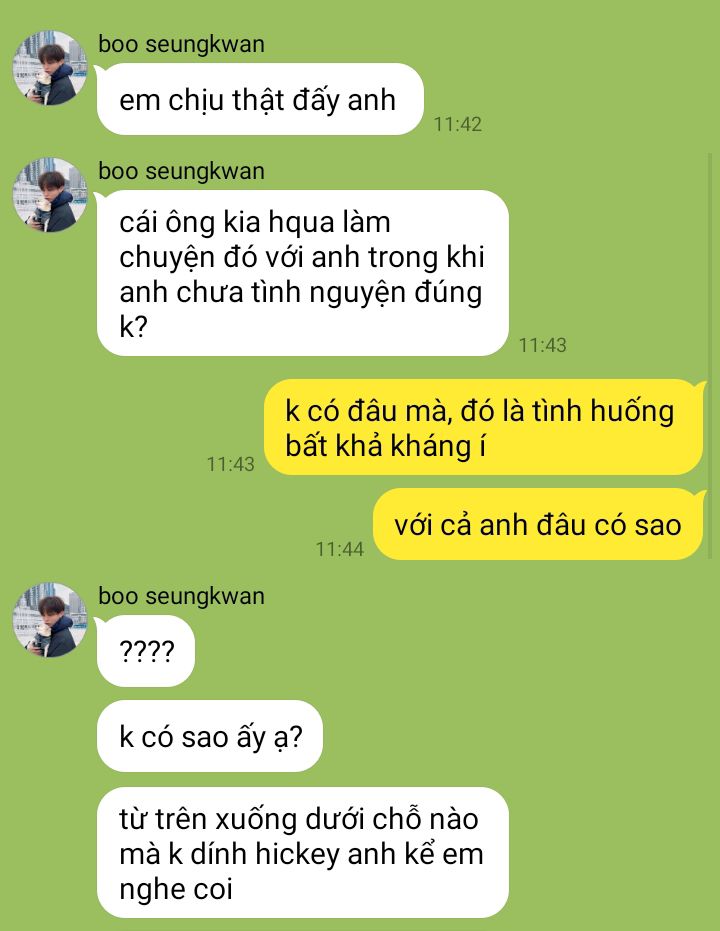Image resolution: width=720 pixels, height=931 pixels.
Task: Select sender name above 'em chịu thật đấy anh'
Action: click(x=181, y=45)
